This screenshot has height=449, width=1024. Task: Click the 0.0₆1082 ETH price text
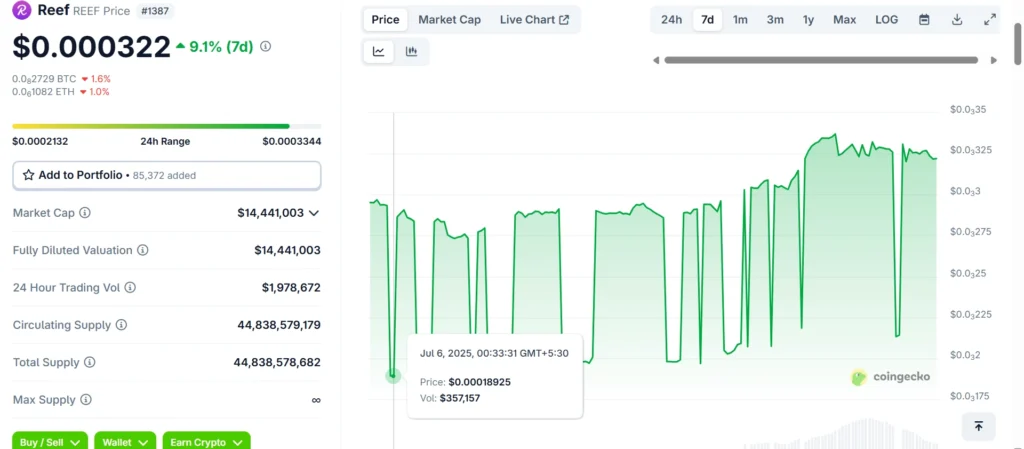[44, 91]
